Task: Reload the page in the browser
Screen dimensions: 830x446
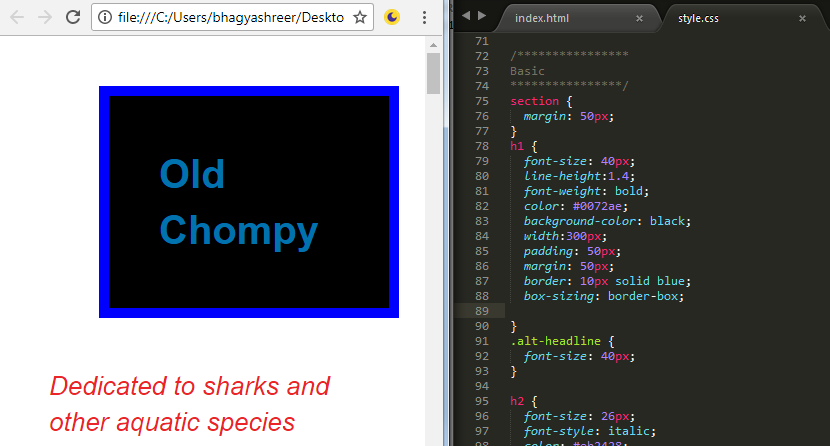Action: (72, 17)
